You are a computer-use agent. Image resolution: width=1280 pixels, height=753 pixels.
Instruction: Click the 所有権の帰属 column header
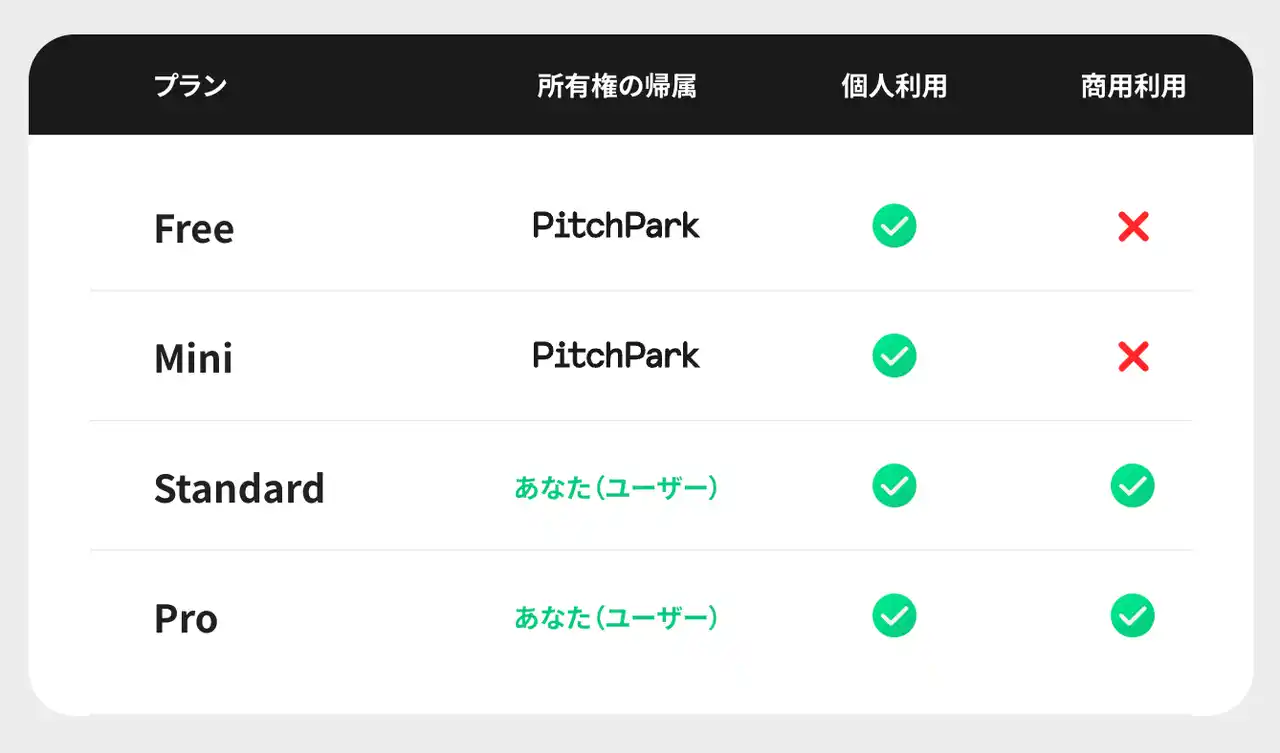(616, 86)
